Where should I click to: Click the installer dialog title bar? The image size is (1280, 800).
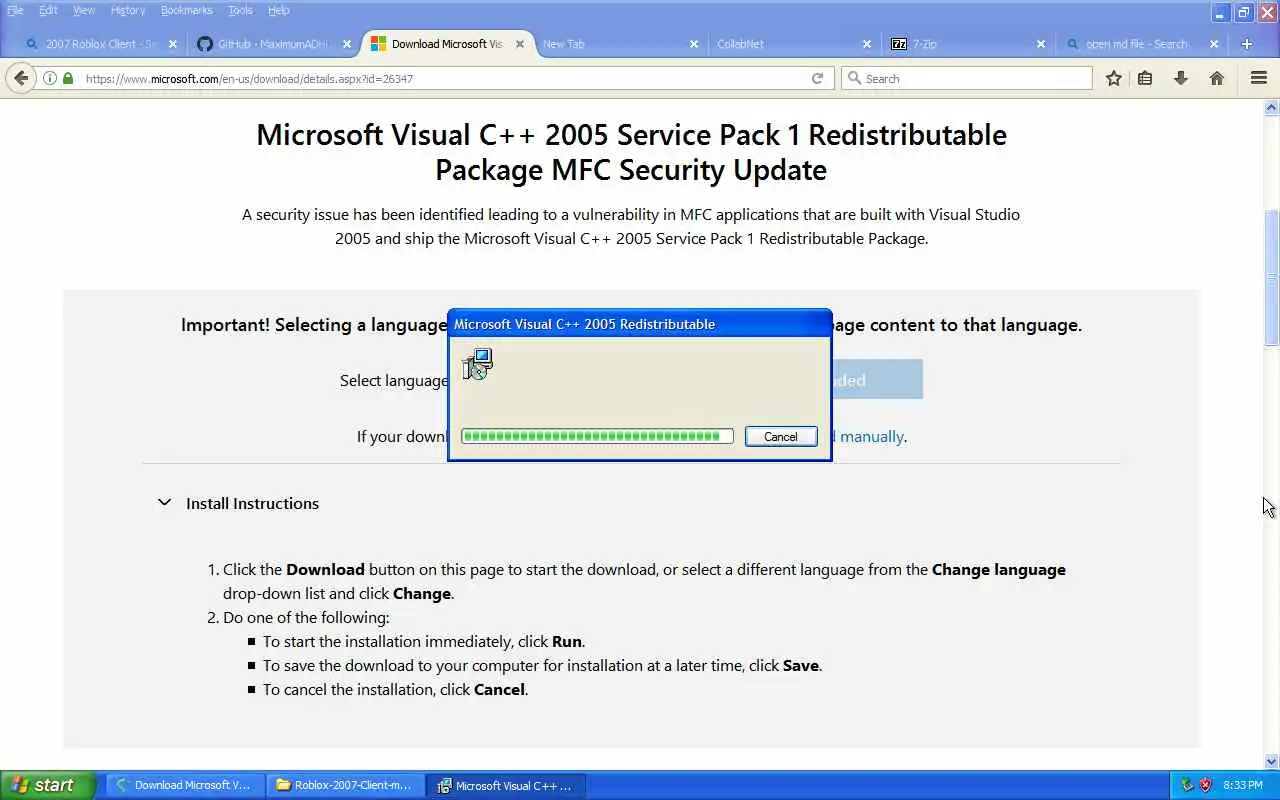pos(640,324)
